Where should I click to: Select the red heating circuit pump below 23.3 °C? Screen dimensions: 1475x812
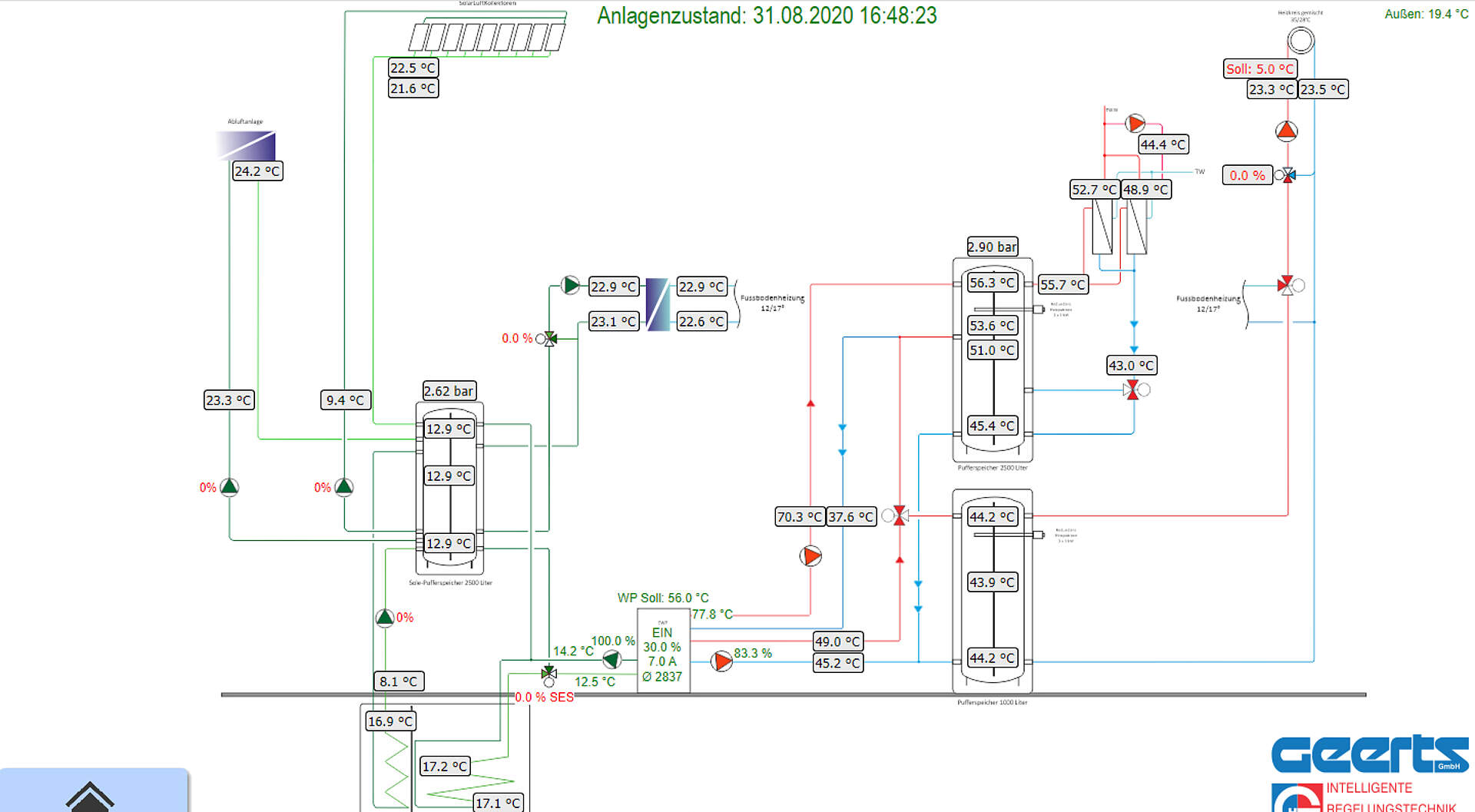tap(1287, 131)
